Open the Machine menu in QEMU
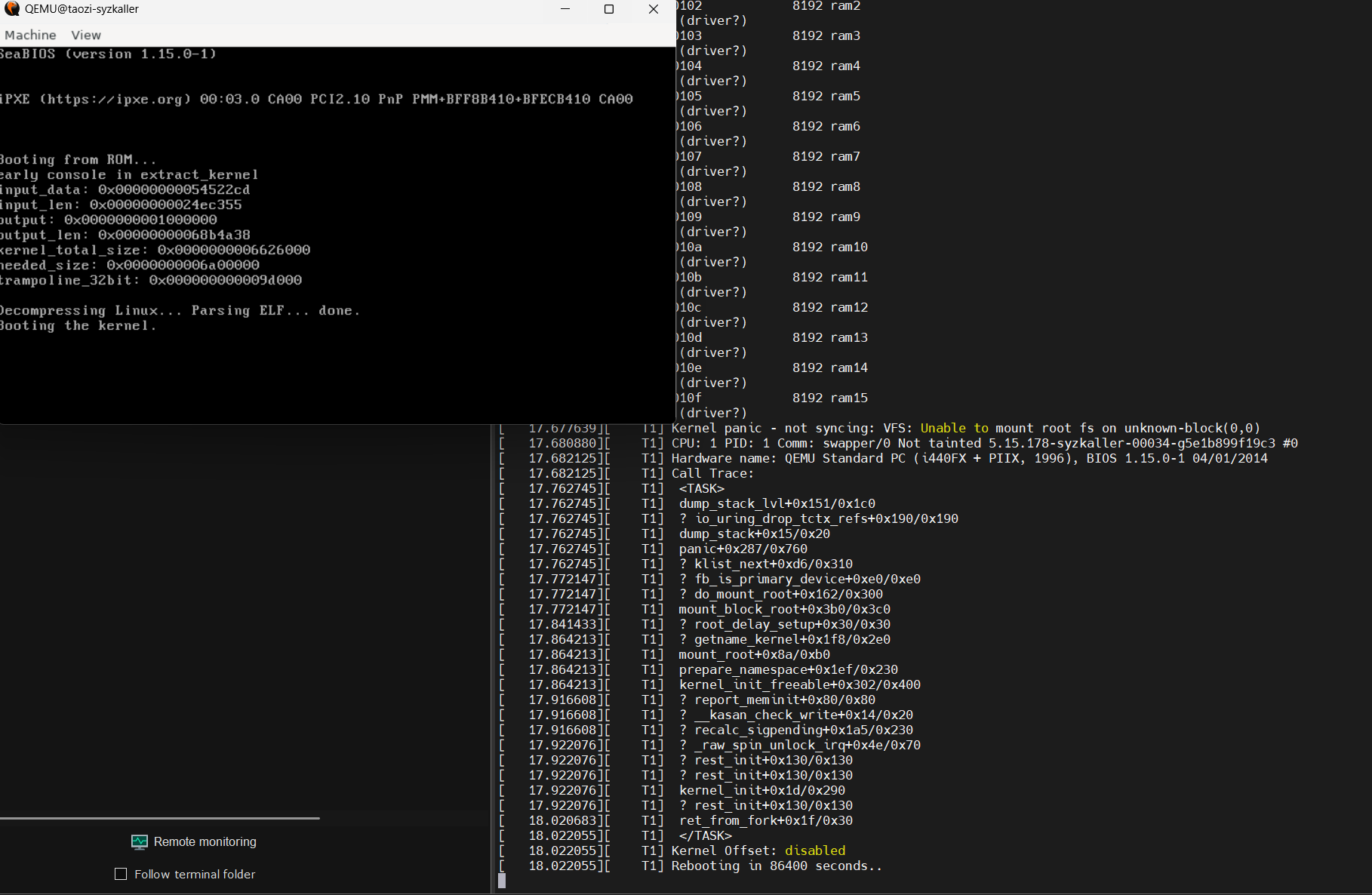The image size is (1372, 895). tap(30, 35)
